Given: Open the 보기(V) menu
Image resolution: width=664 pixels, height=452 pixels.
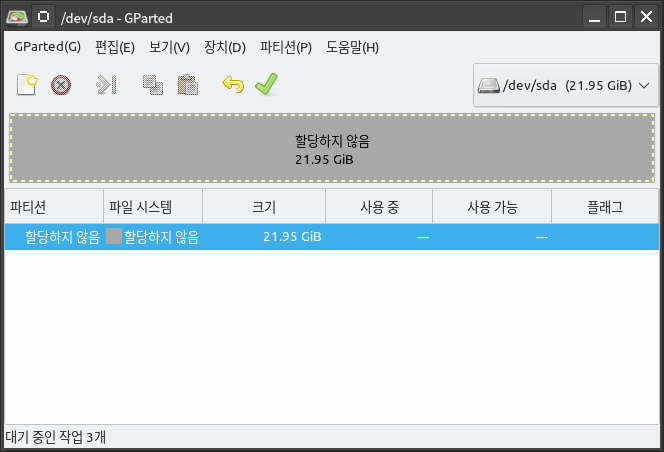Looking at the screenshot, I should click(169, 47).
